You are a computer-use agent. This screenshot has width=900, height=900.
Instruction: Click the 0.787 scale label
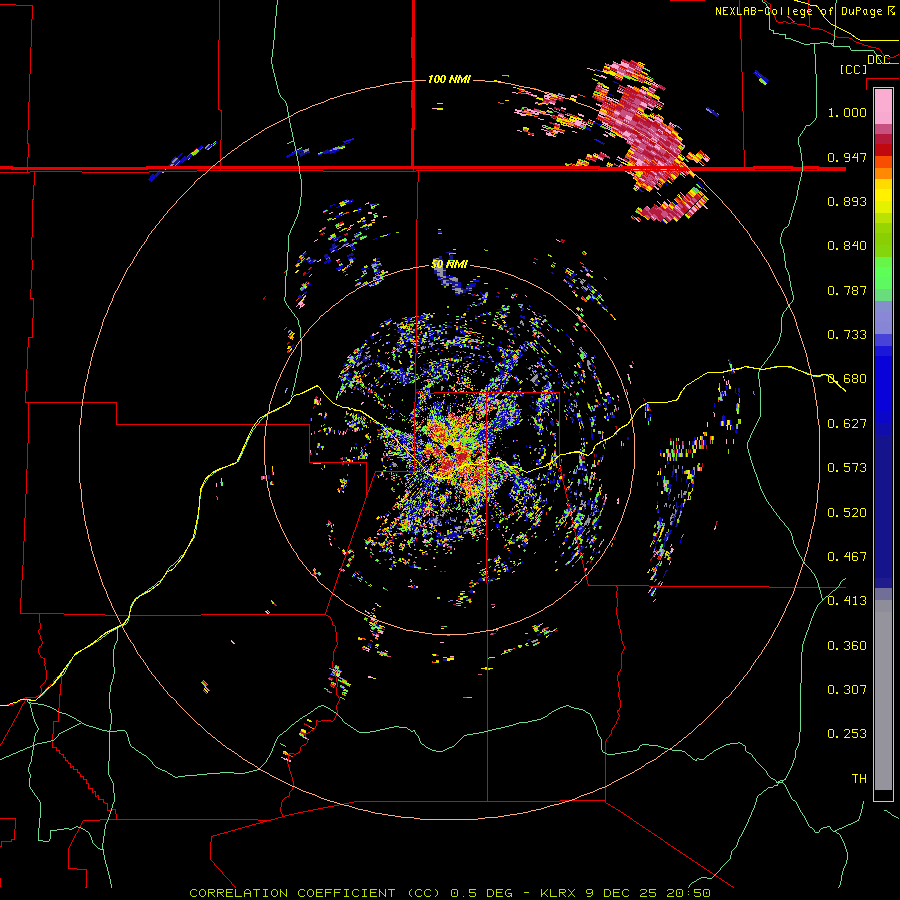click(847, 290)
